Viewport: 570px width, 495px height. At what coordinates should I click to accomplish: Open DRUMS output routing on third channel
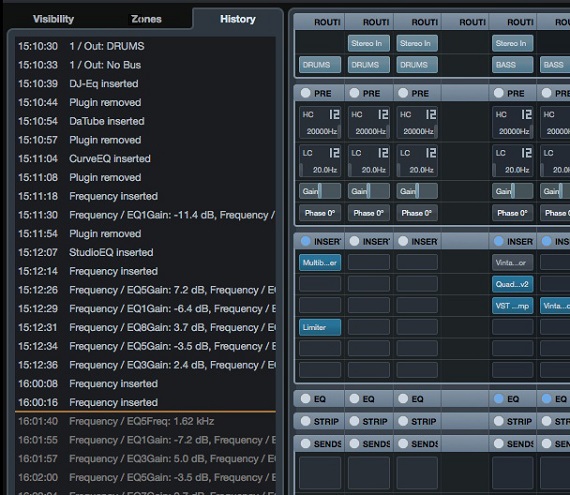tap(417, 65)
